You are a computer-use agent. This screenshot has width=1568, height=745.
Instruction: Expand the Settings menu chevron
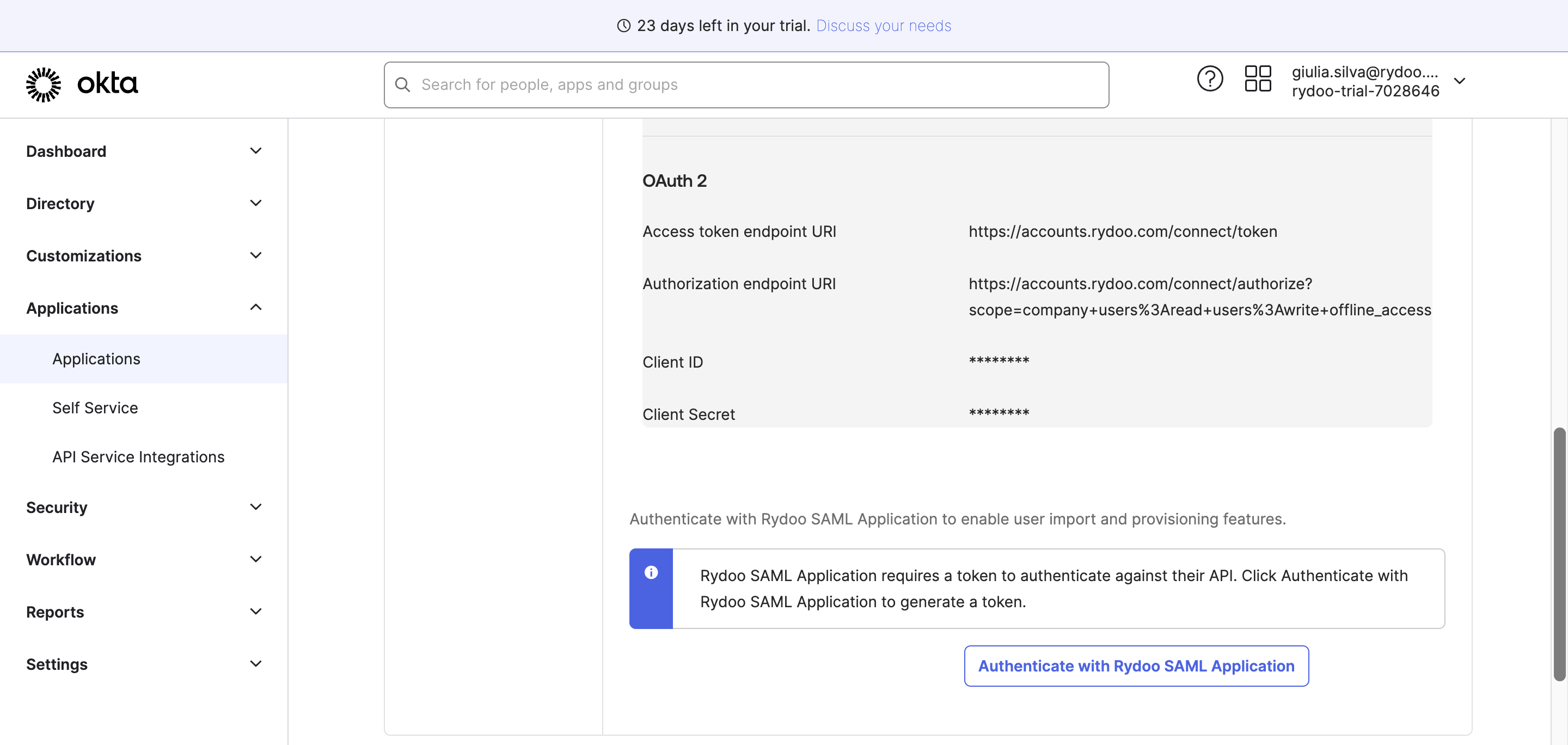(256, 664)
